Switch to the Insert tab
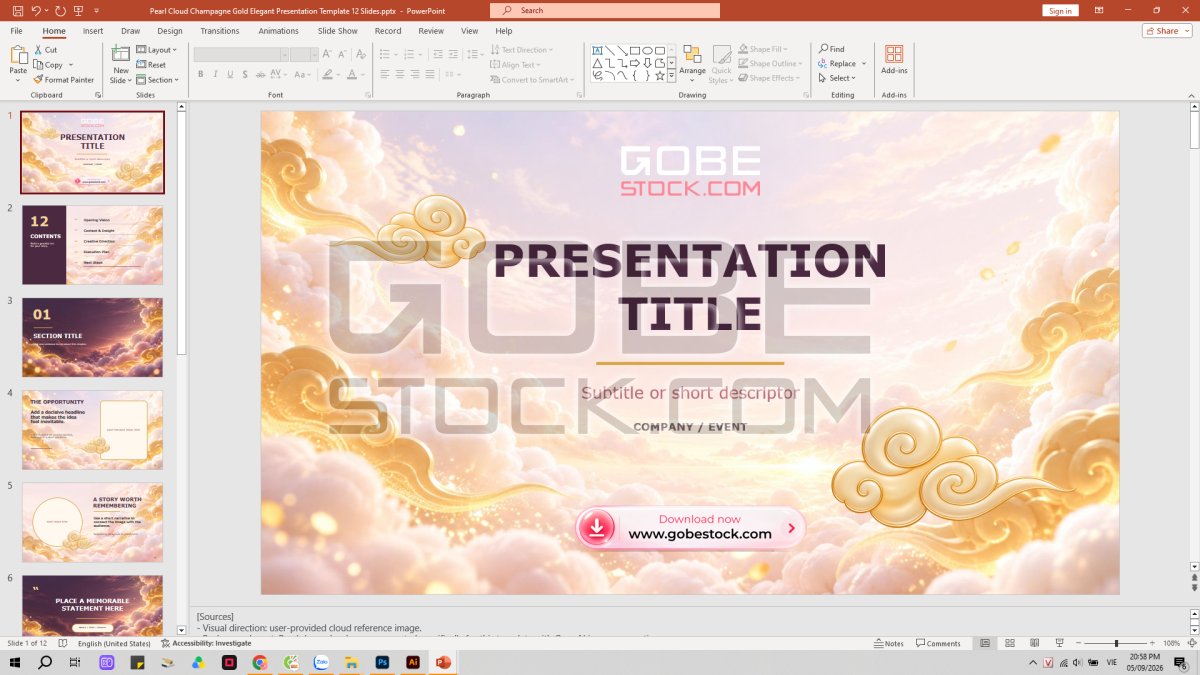Image resolution: width=1200 pixels, height=675 pixels. click(93, 31)
